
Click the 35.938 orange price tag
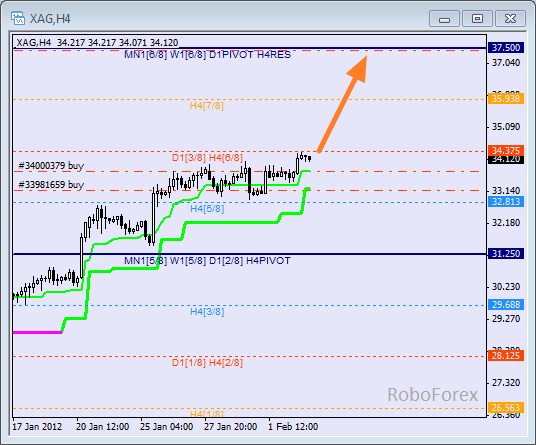coord(506,99)
